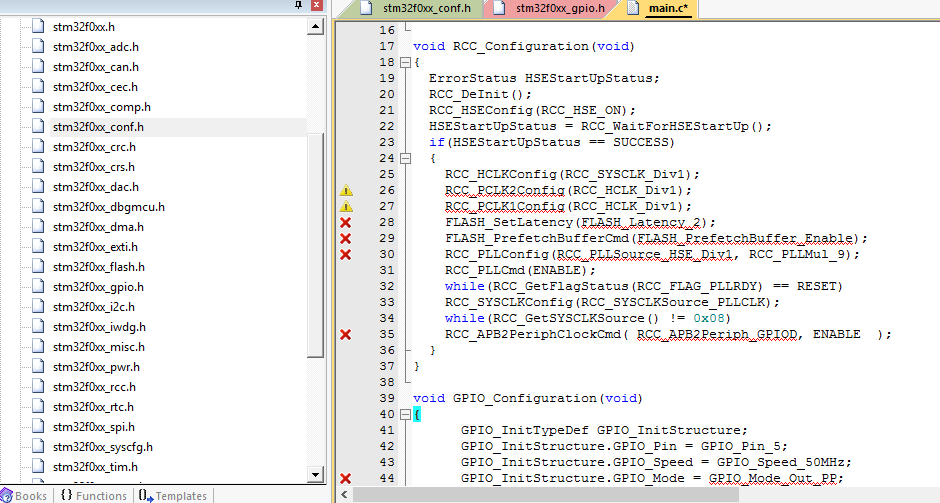Click the warning icon on line 26

point(346,191)
